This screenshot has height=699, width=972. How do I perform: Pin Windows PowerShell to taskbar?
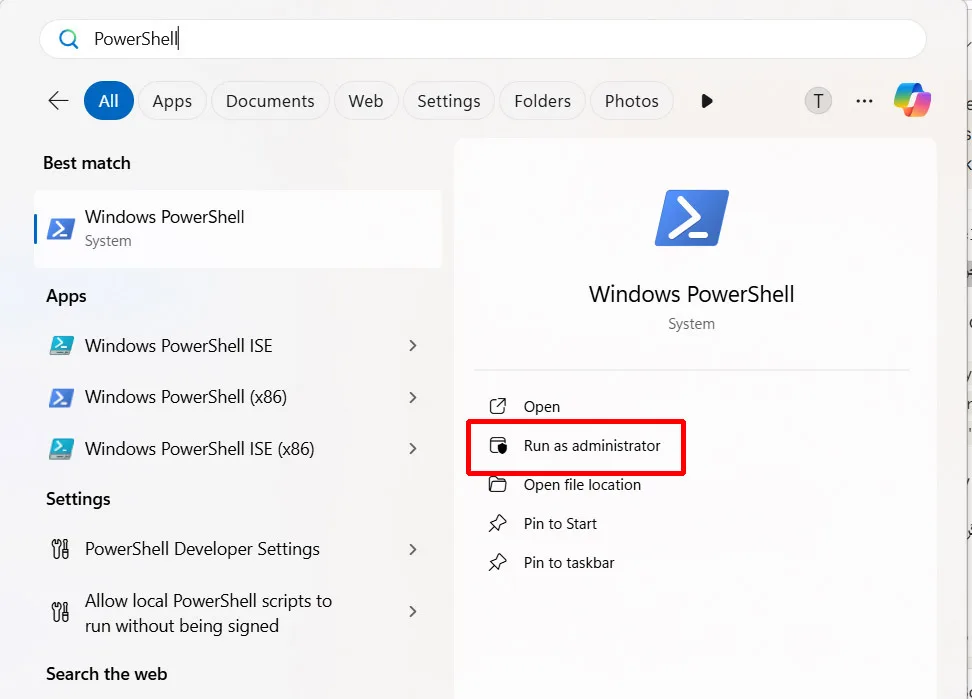tap(568, 563)
